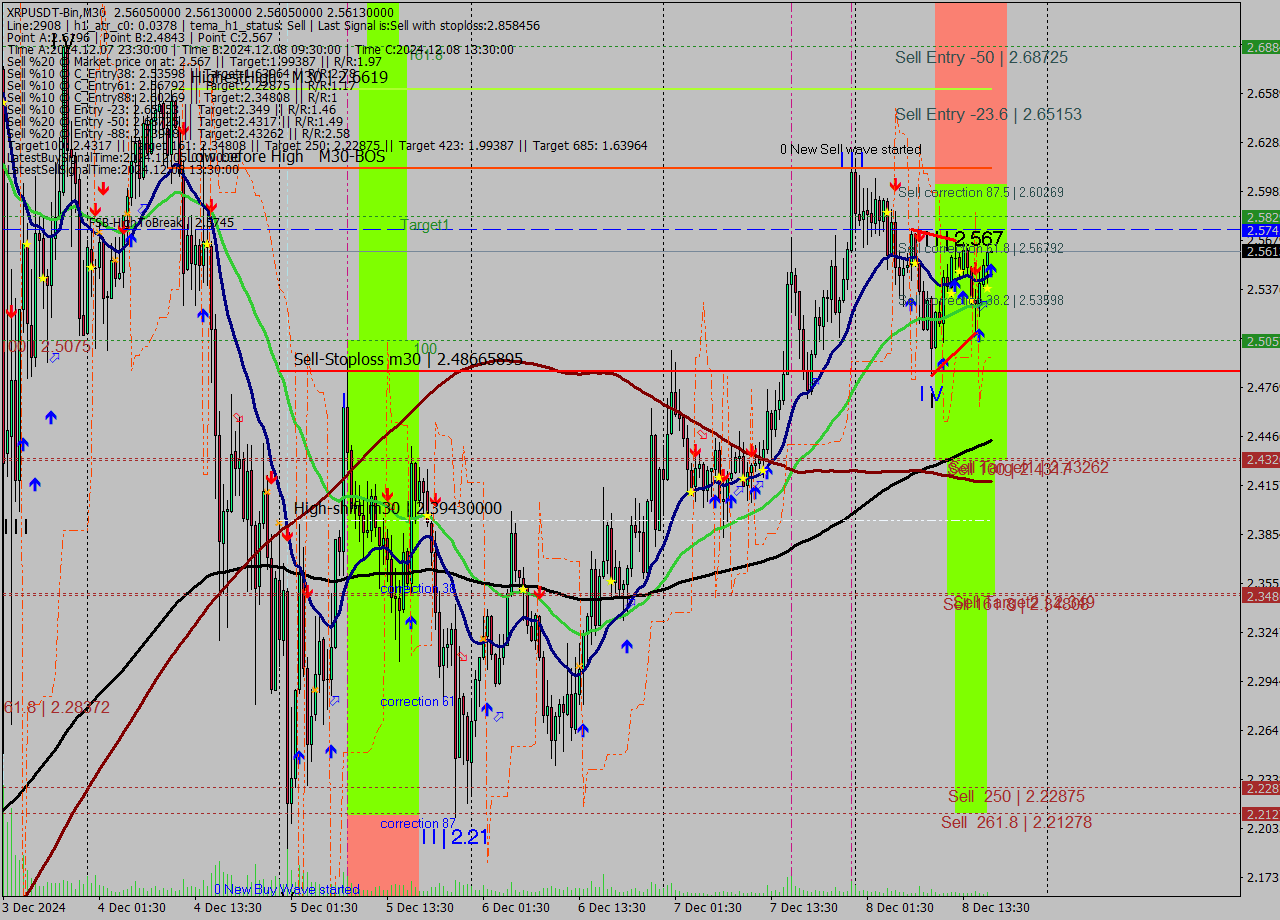Select the 'correction 87' blue label
Viewport: 1280px width, 920px height.
coord(418,824)
